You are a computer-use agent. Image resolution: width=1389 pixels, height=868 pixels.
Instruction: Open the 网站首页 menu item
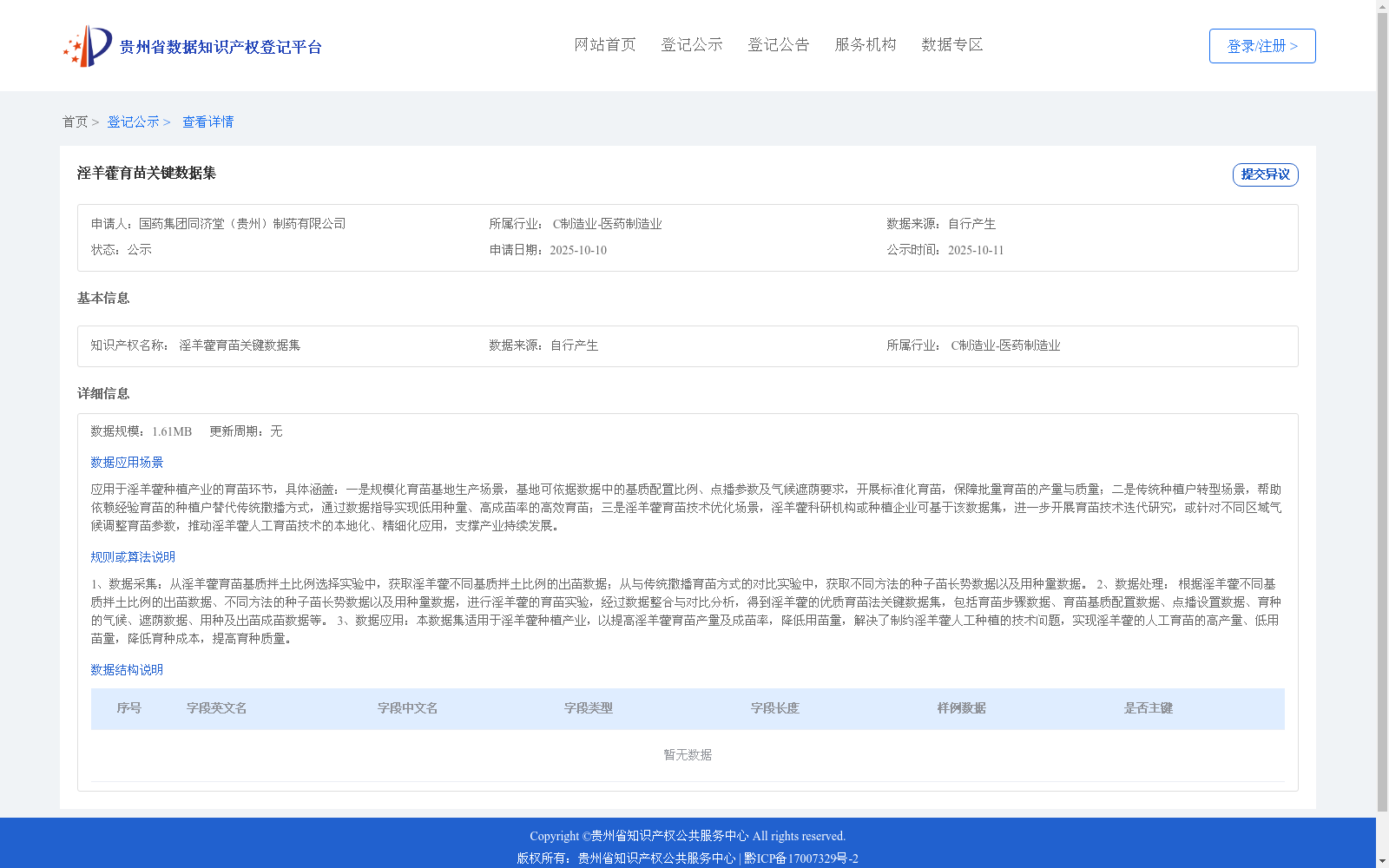(x=605, y=44)
